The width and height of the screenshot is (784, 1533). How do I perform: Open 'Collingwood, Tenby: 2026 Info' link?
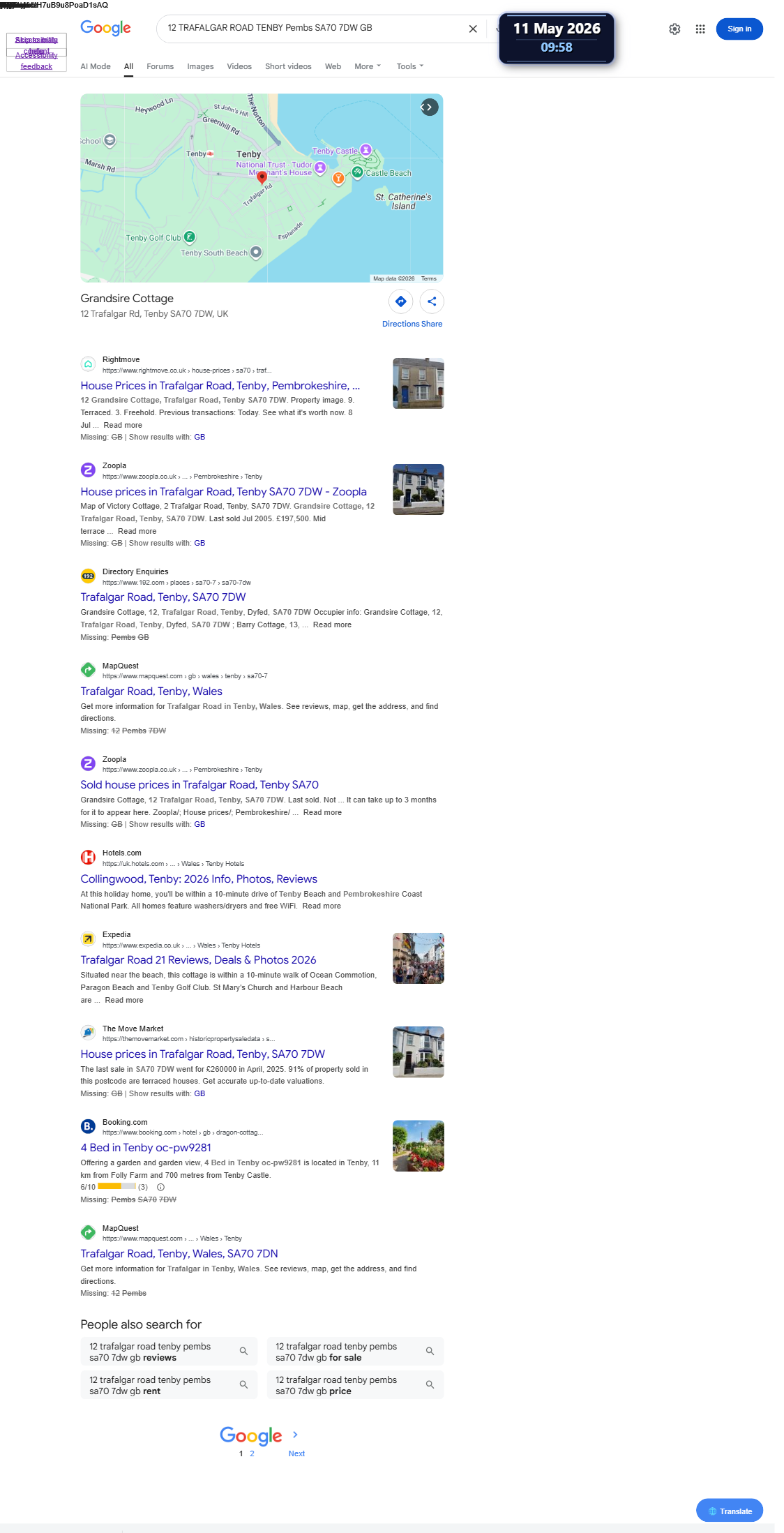[199, 878]
